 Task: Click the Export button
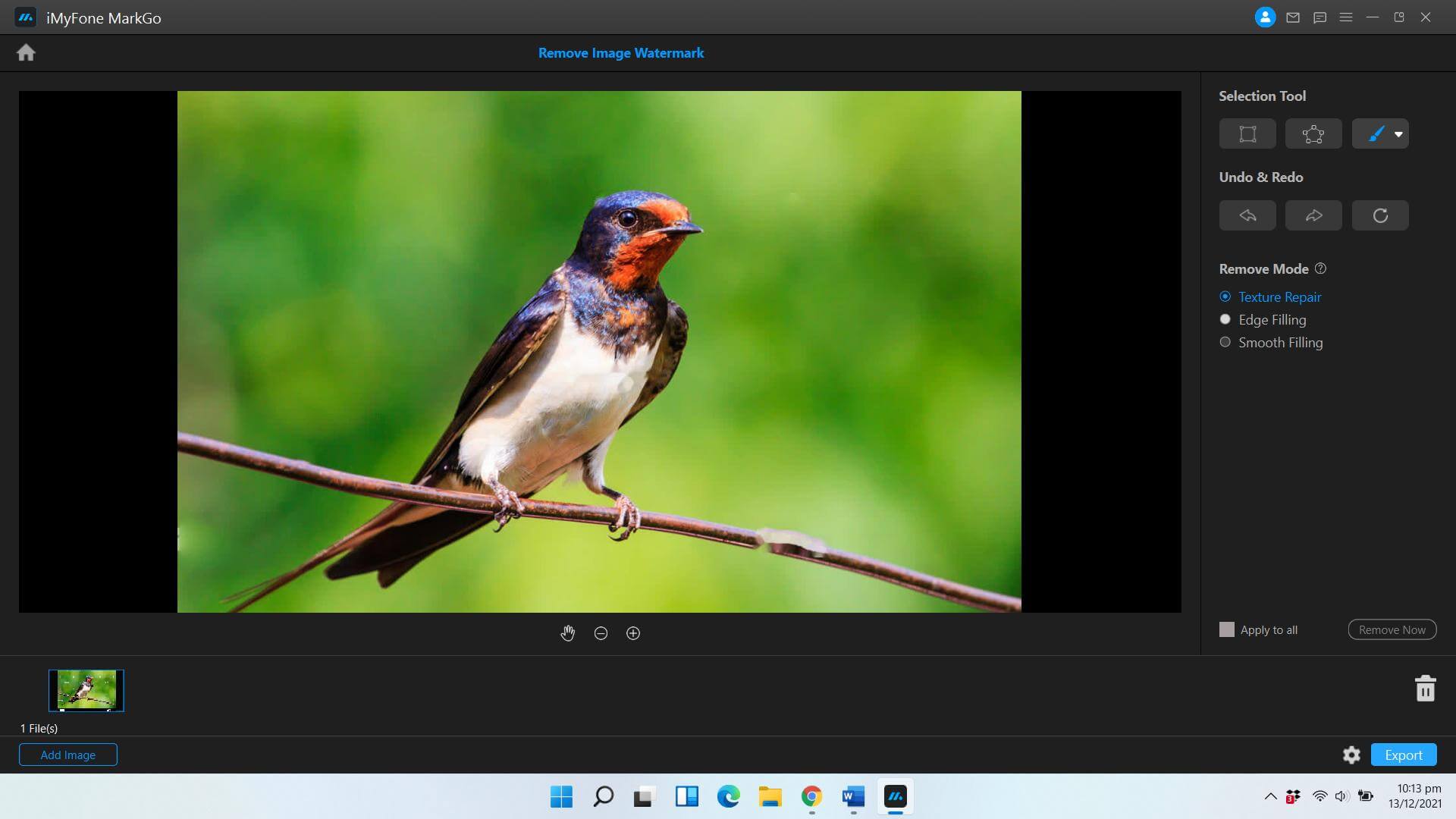(1402, 754)
